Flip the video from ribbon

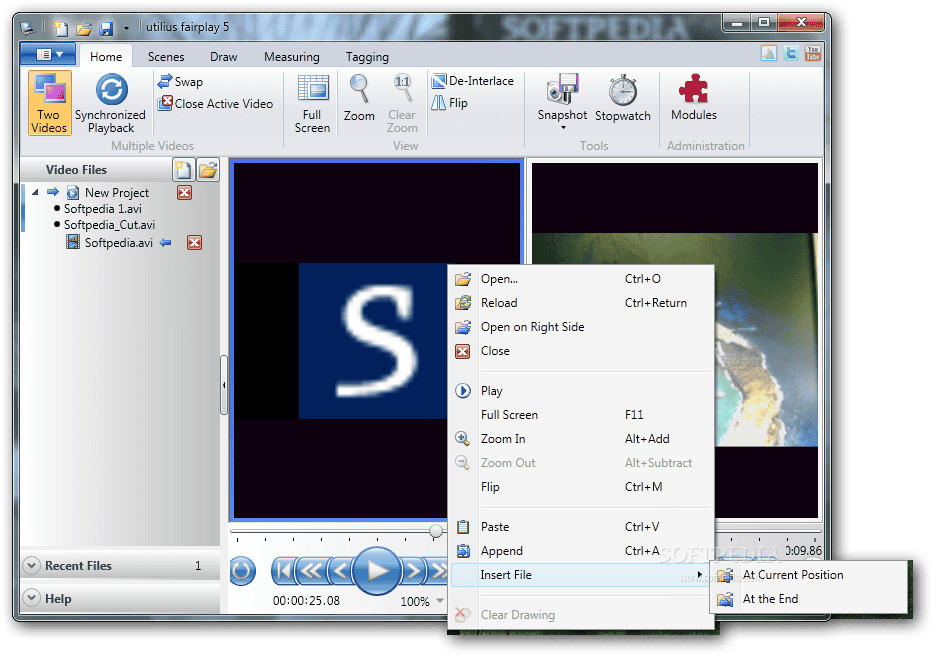450,103
